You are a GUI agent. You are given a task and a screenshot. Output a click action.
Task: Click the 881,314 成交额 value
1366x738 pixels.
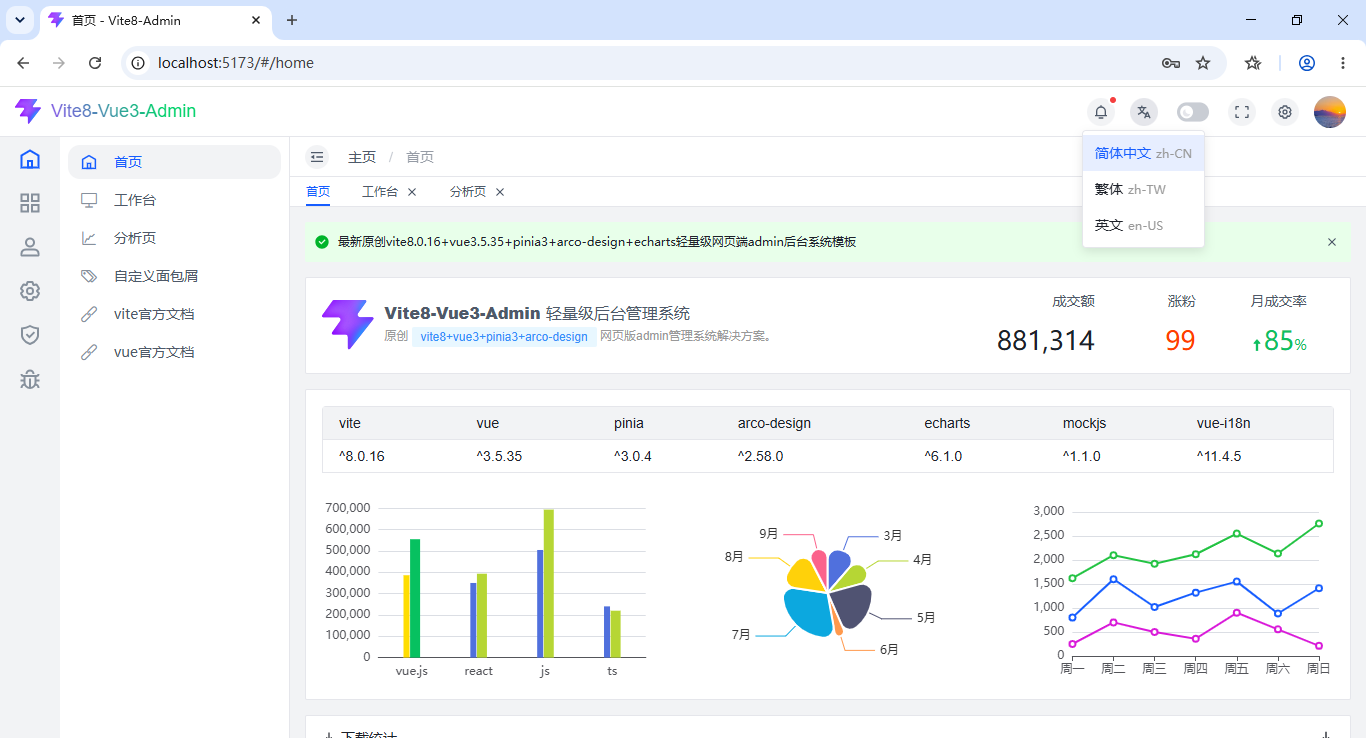(x=1046, y=340)
